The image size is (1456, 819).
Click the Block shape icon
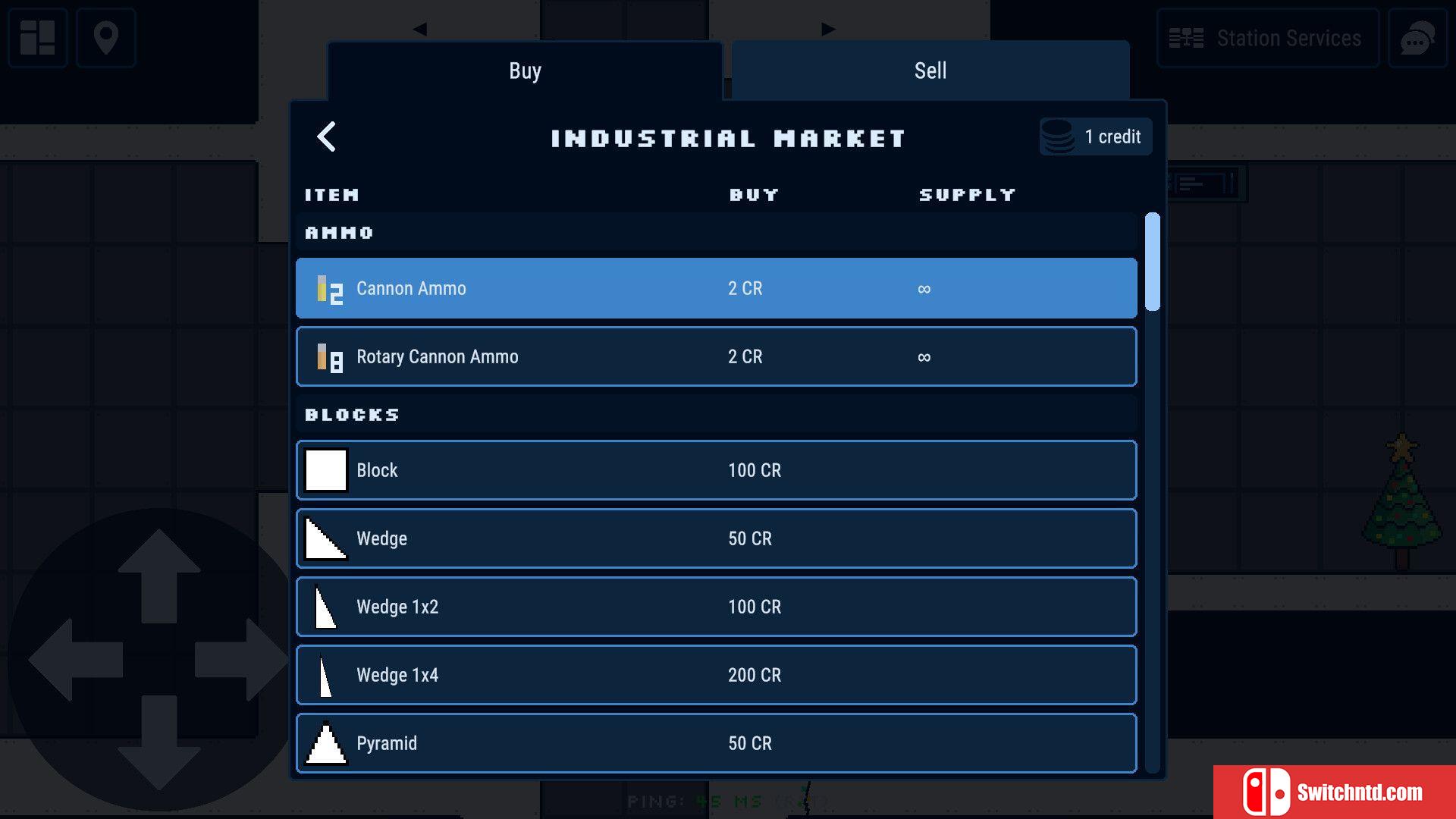(325, 469)
